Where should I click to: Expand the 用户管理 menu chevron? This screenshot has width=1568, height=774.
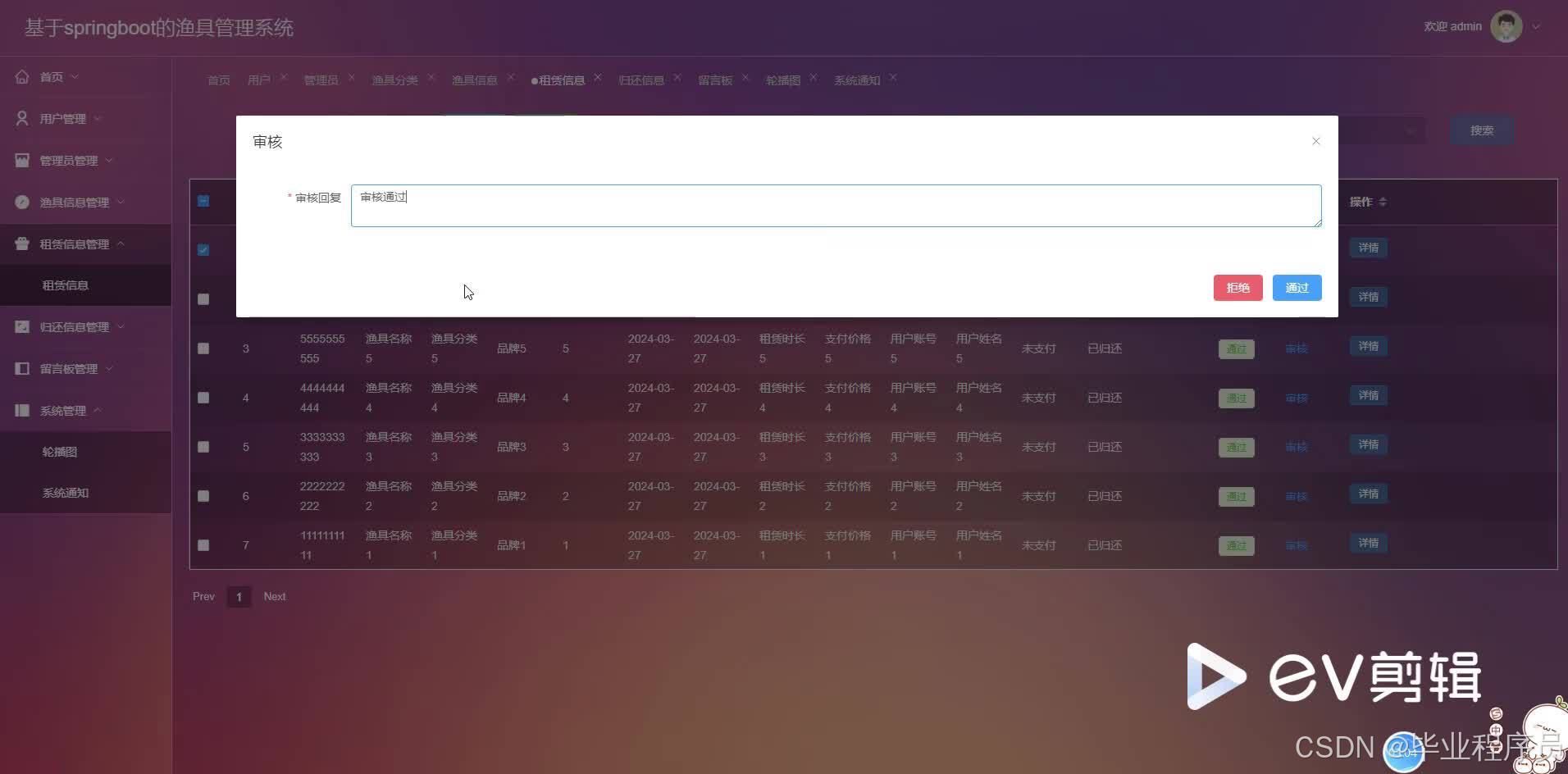pyautogui.click(x=98, y=118)
